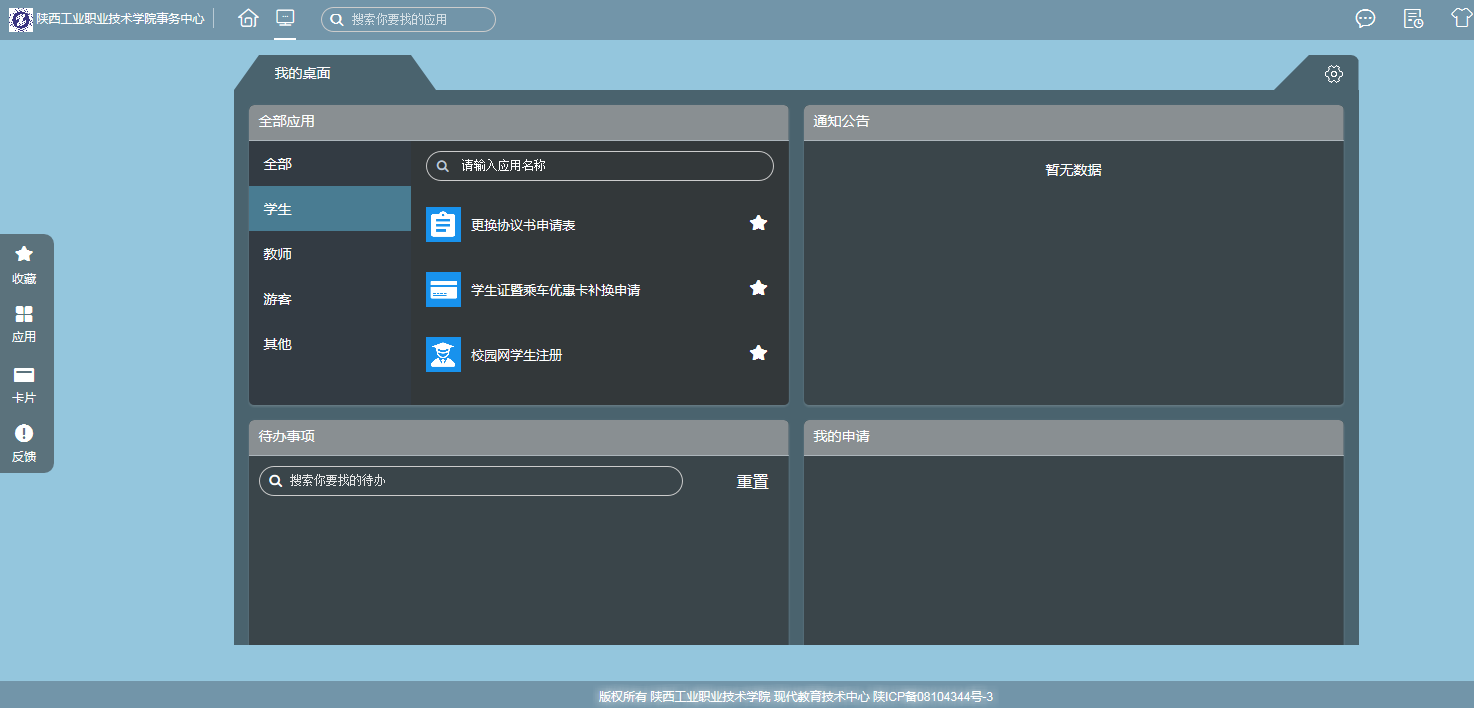1474x708 pixels.
Task: Click the 校园网学生注册 graduate icon
Action: [443, 354]
